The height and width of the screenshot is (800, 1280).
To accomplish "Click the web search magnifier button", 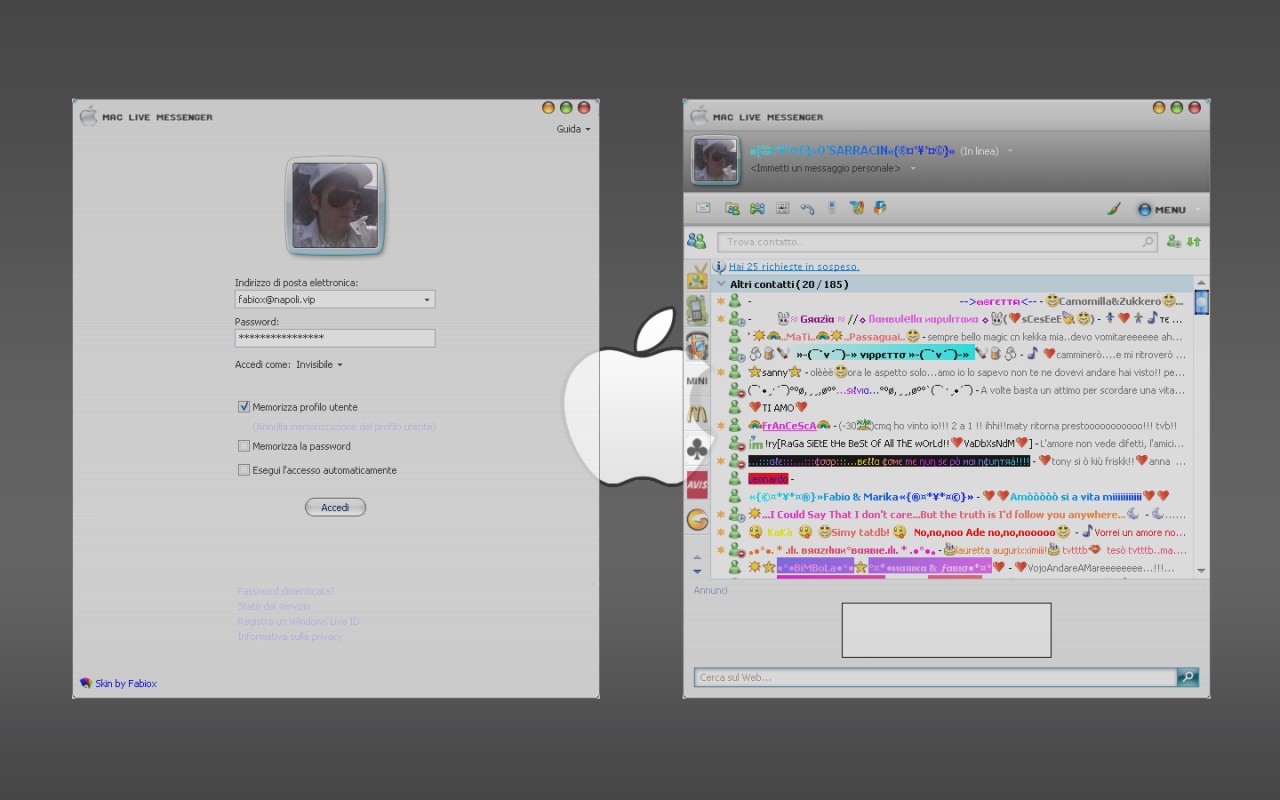I will pyautogui.click(x=1187, y=677).
